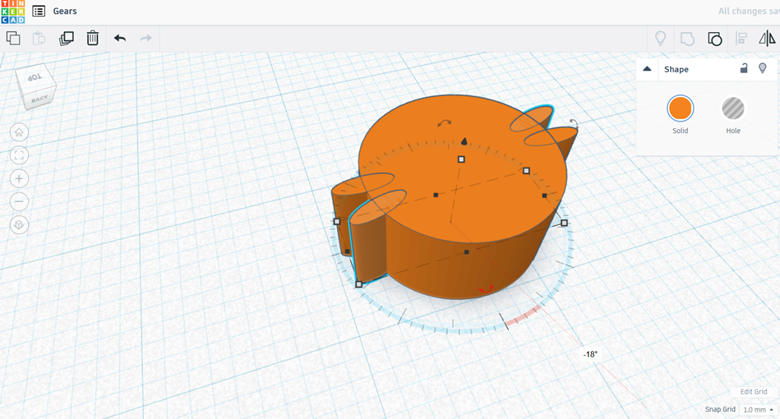Switch to orthographic view icon
Image resolution: width=780 pixels, height=419 pixels.
[x=19, y=225]
